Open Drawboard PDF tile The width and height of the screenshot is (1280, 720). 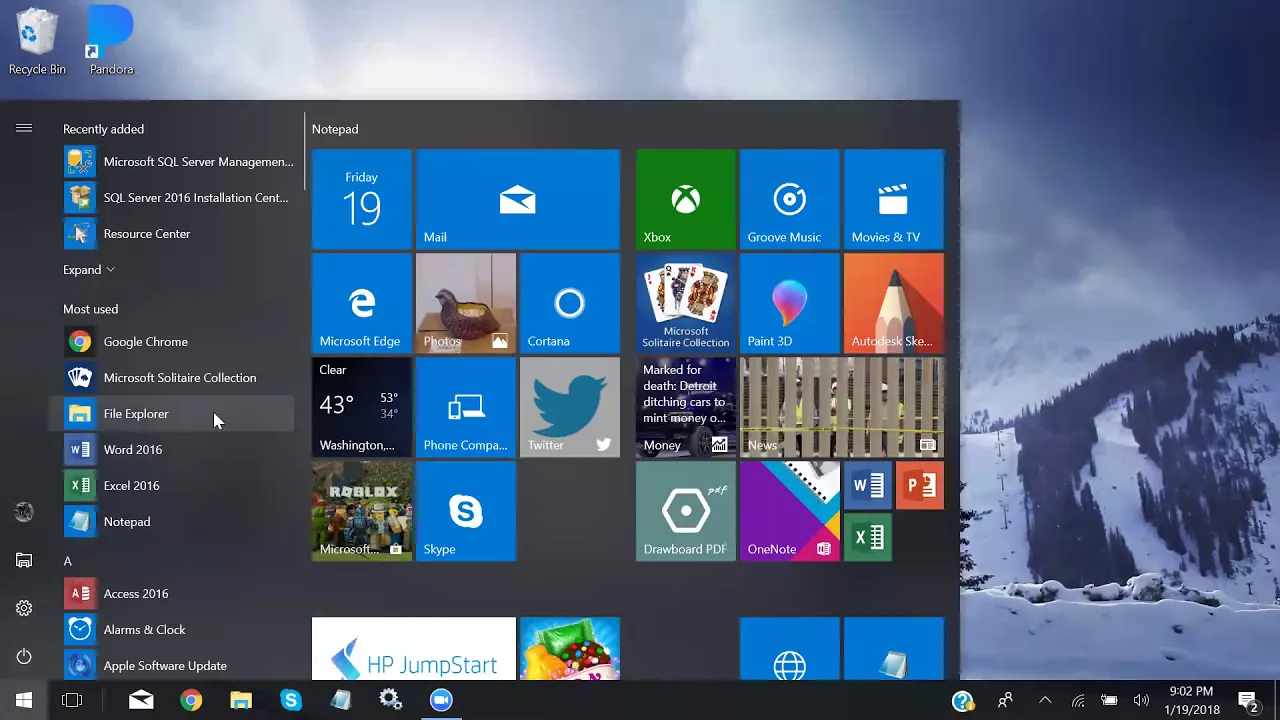686,511
